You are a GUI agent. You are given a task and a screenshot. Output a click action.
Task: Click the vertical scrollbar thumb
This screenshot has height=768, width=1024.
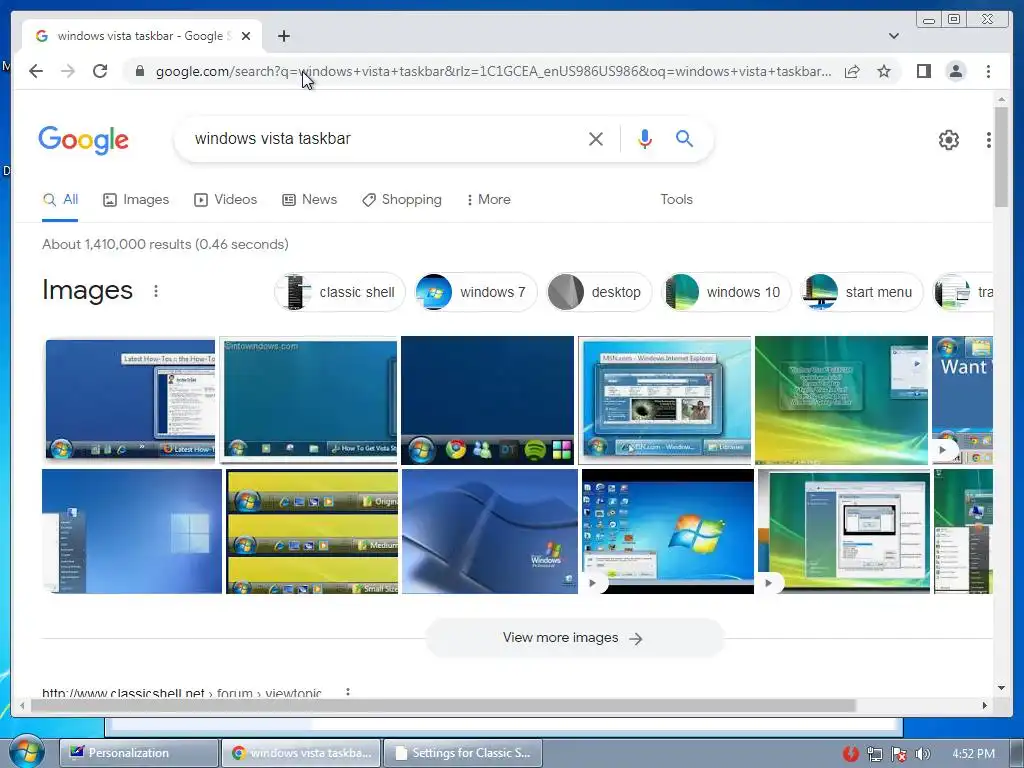click(1001, 157)
